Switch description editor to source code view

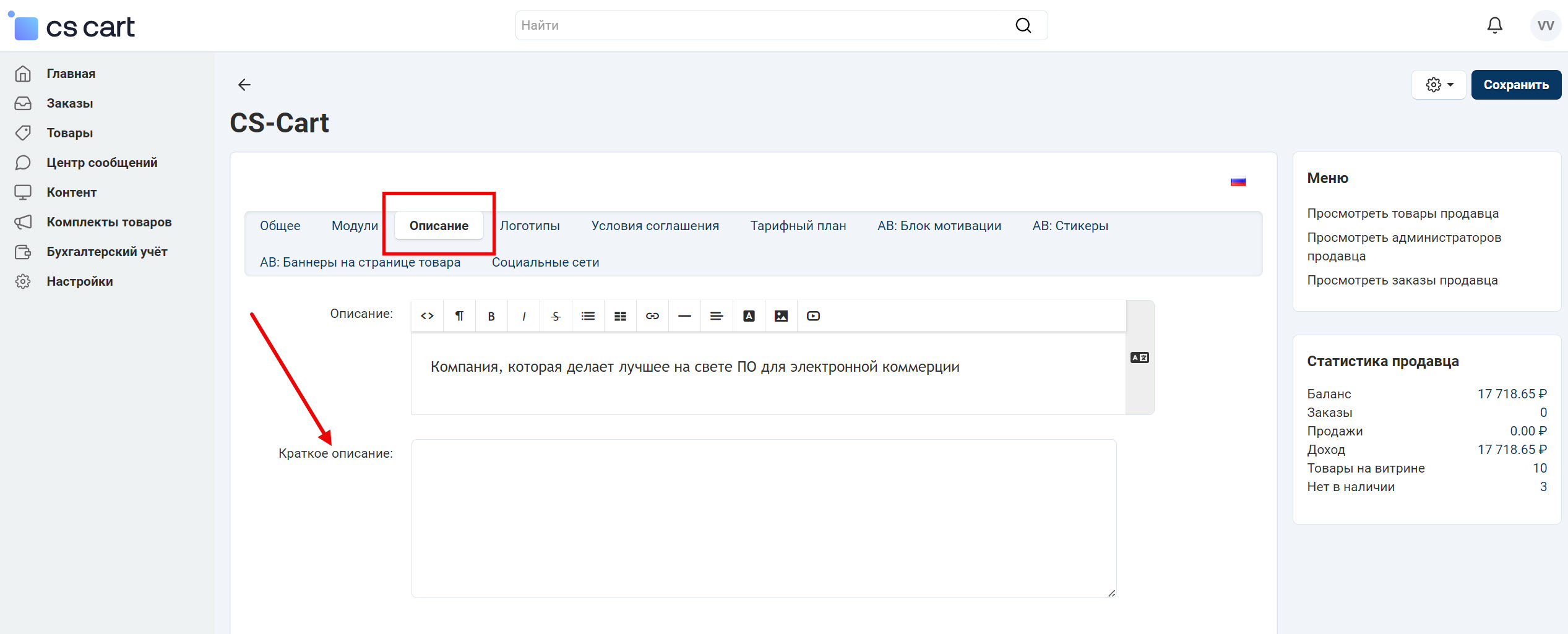[427, 315]
